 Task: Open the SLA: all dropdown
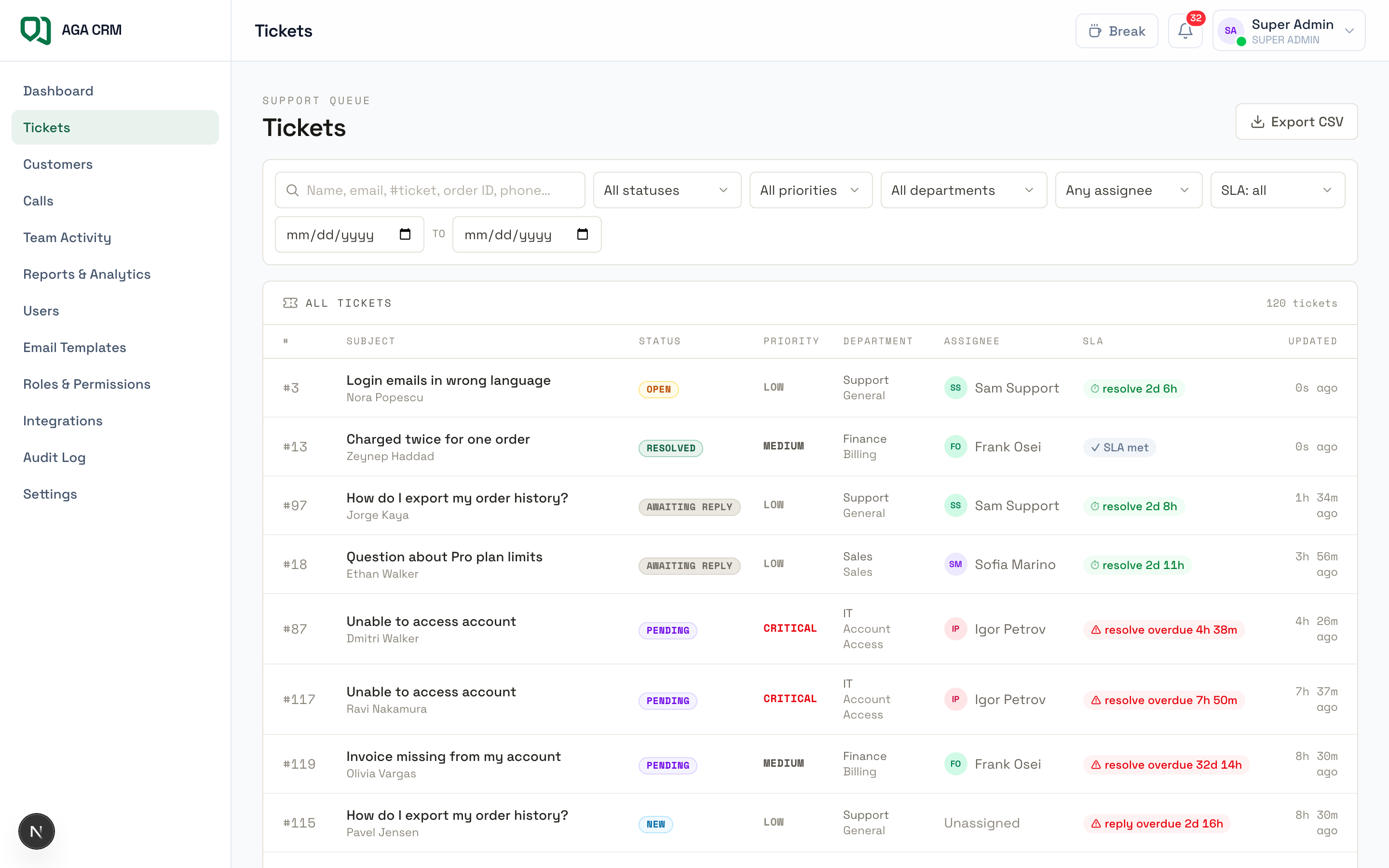click(x=1277, y=190)
